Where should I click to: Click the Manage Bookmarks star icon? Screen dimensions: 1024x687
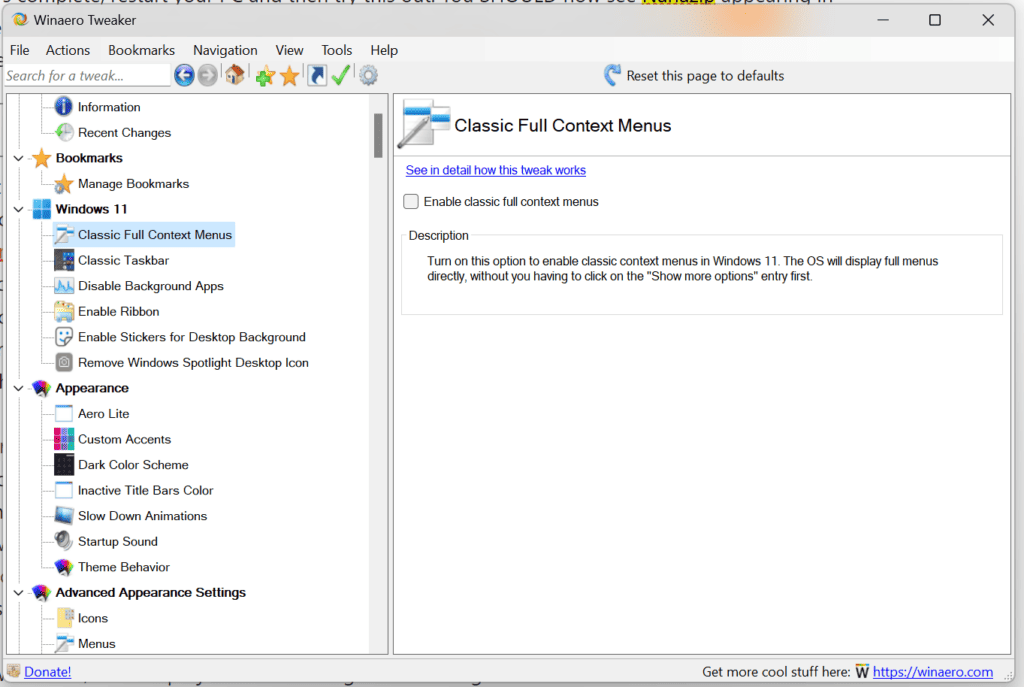point(63,184)
